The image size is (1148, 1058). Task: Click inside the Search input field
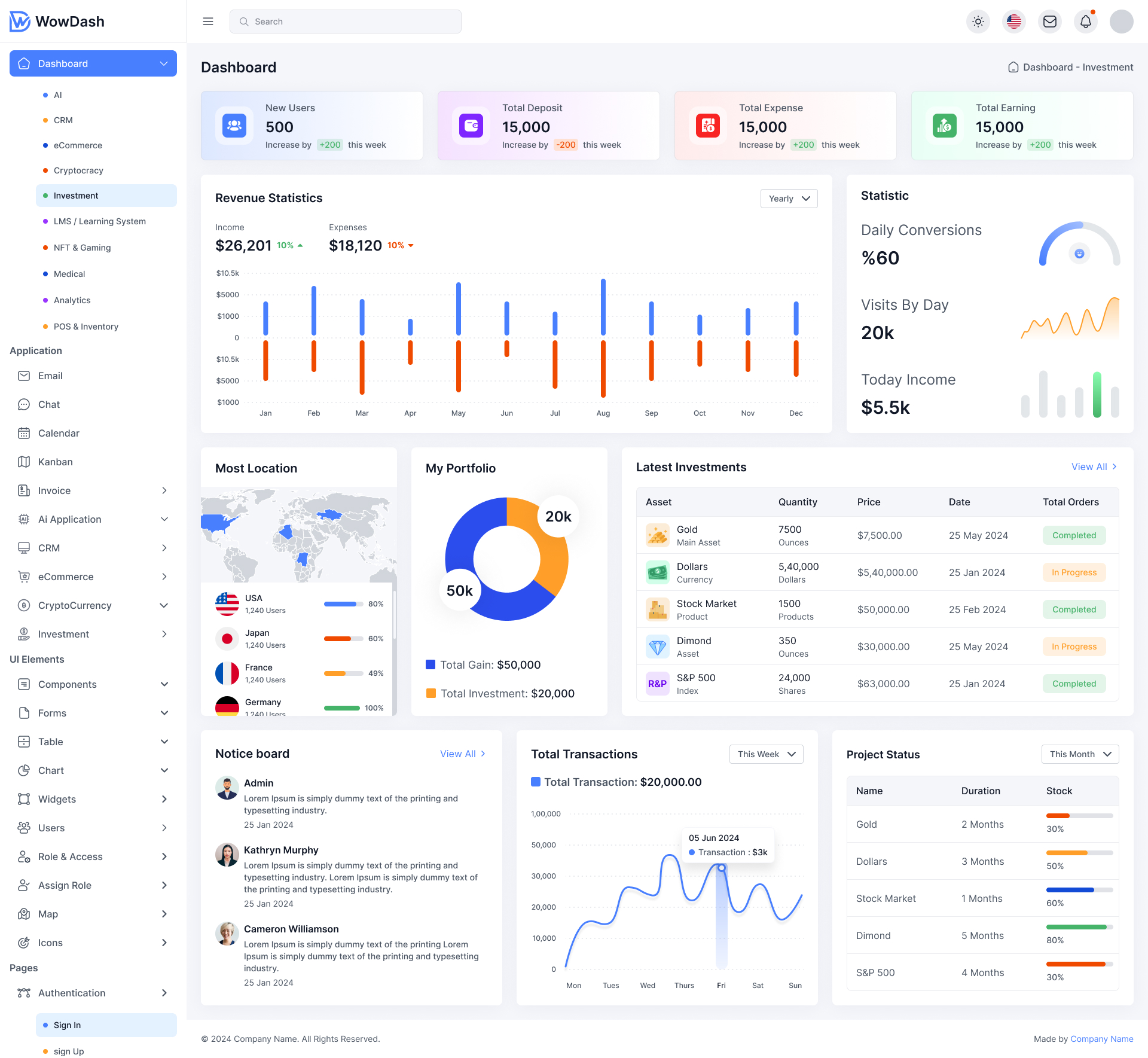point(346,21)
